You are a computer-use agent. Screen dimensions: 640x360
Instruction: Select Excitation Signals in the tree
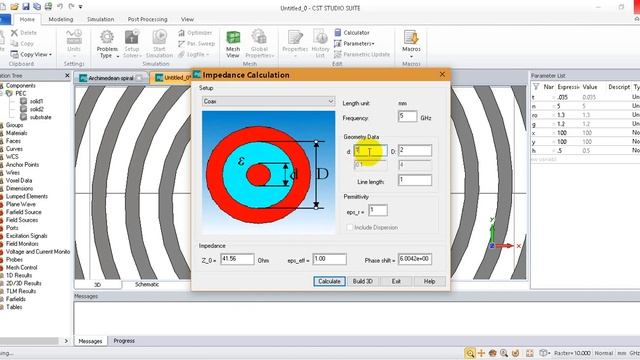(x=26, y=236)
